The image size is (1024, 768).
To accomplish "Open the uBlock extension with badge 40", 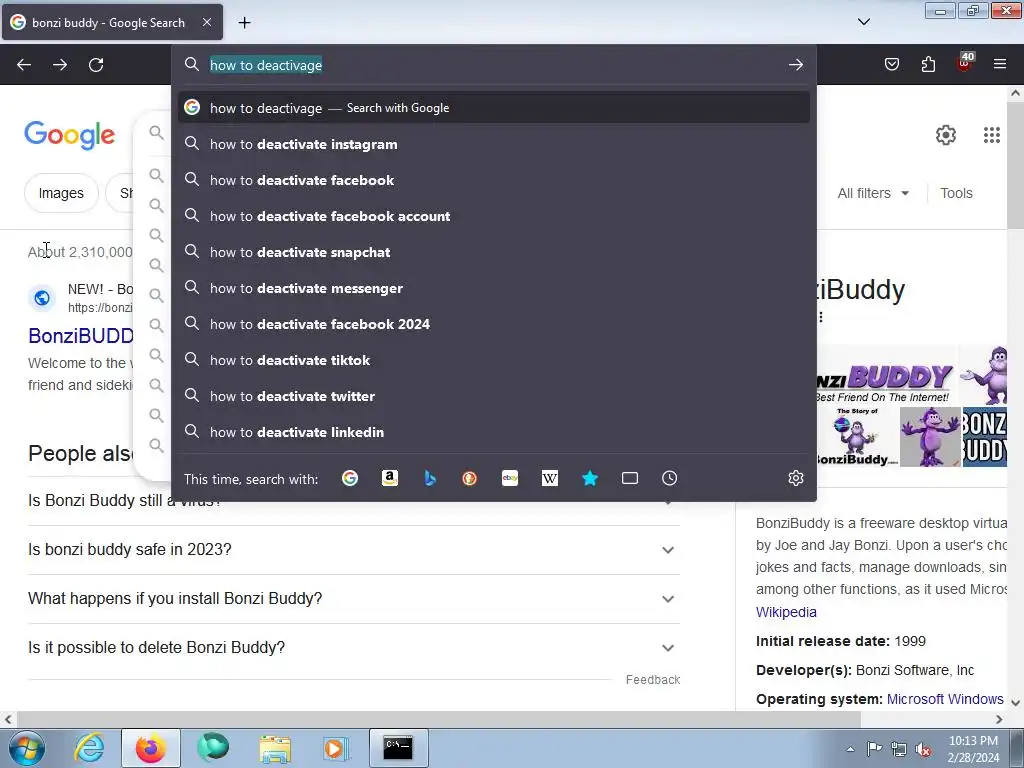I will tap(965, 63).
